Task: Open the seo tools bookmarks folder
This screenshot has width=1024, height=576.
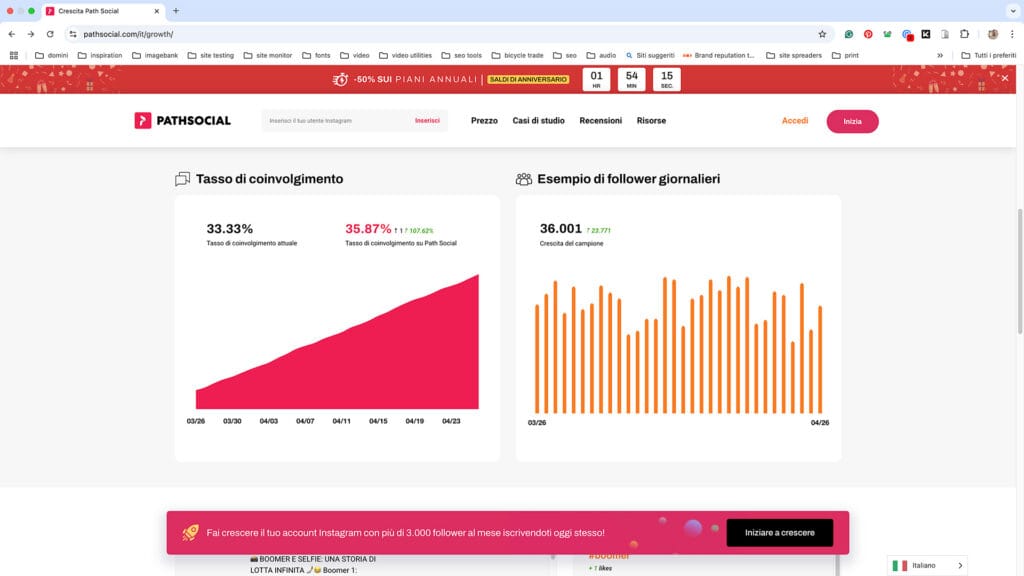Action: pos(462,55)
